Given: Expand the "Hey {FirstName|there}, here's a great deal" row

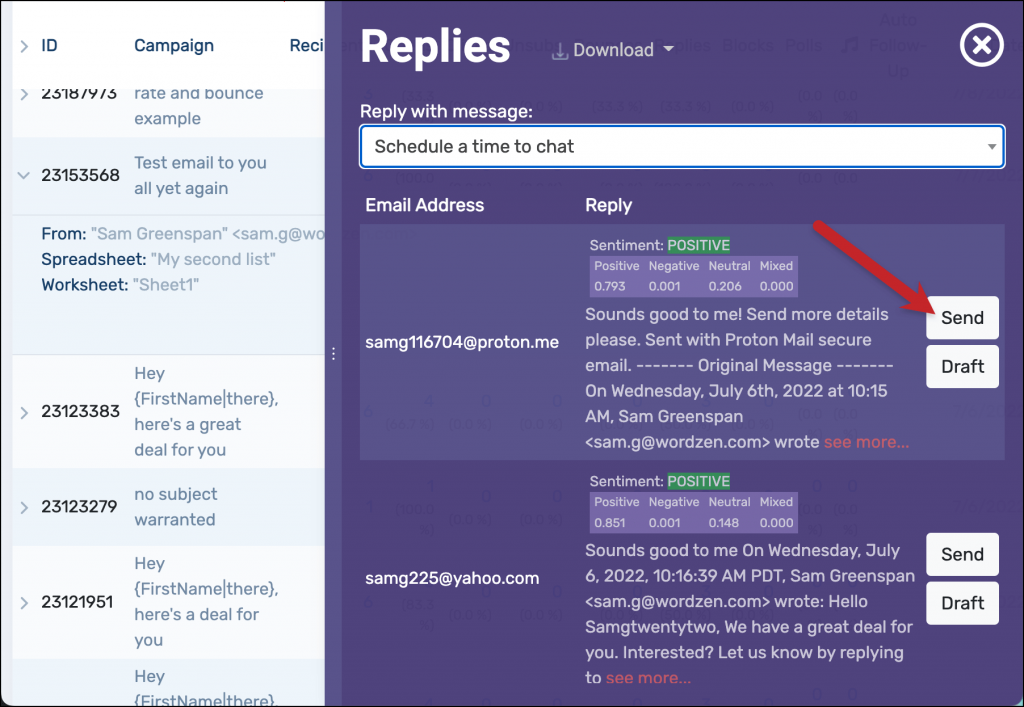Looking at the screenshot, I should pyautogui.click(x=23, y=411).
